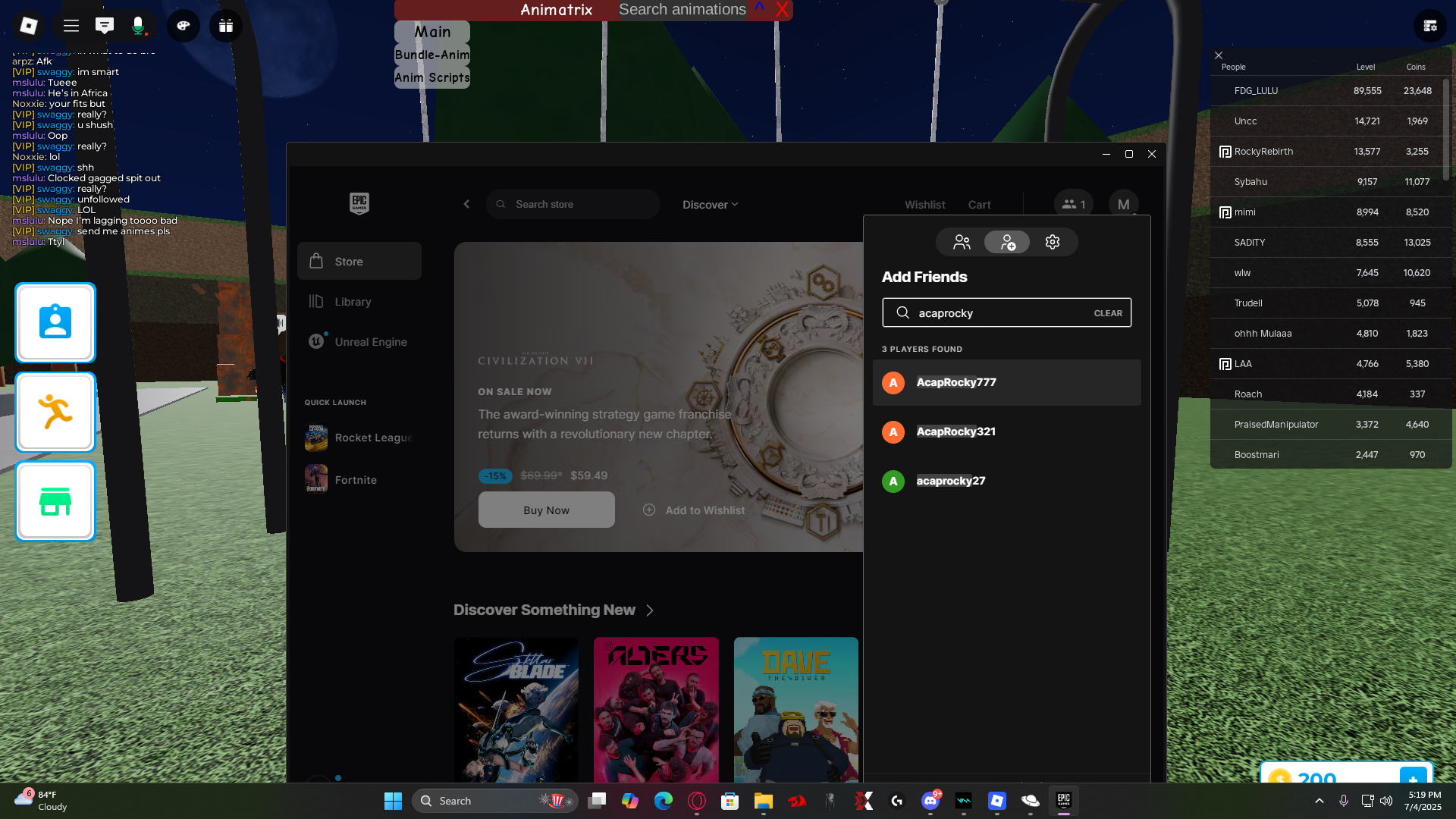Expand the Discover dropdown
This screenshot has height=819, width=1456.
point(710,205)
